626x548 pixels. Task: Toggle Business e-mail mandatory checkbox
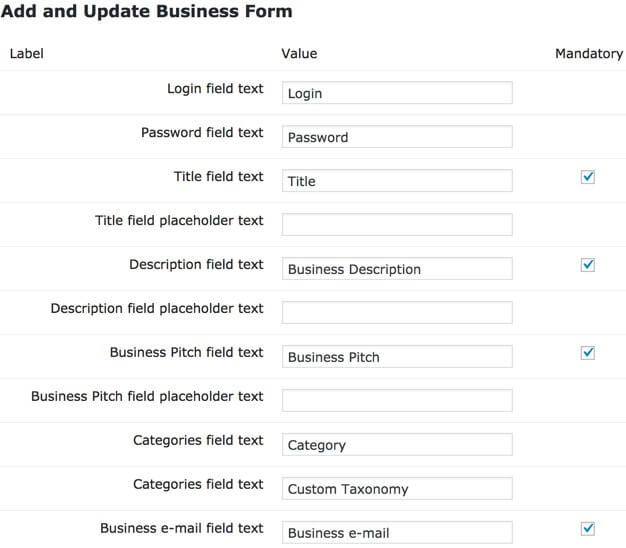click(x=588, y=529)
